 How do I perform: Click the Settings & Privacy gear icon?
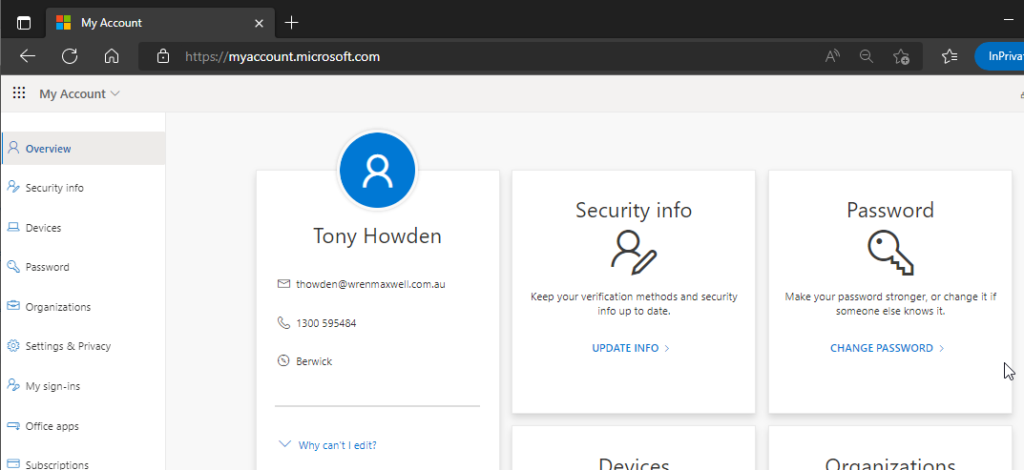pos(13,346)
